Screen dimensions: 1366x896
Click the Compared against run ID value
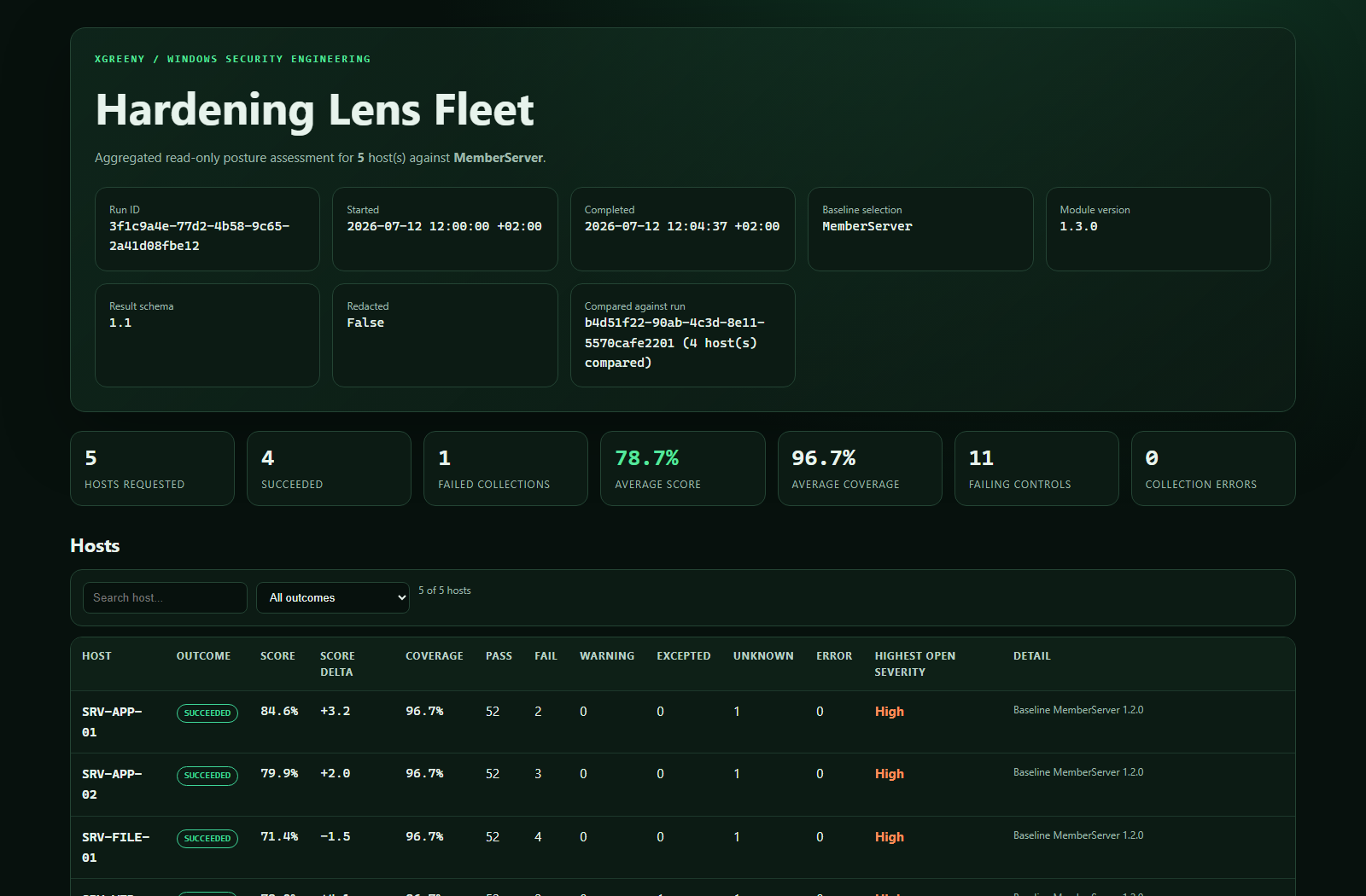pos(674,343)
